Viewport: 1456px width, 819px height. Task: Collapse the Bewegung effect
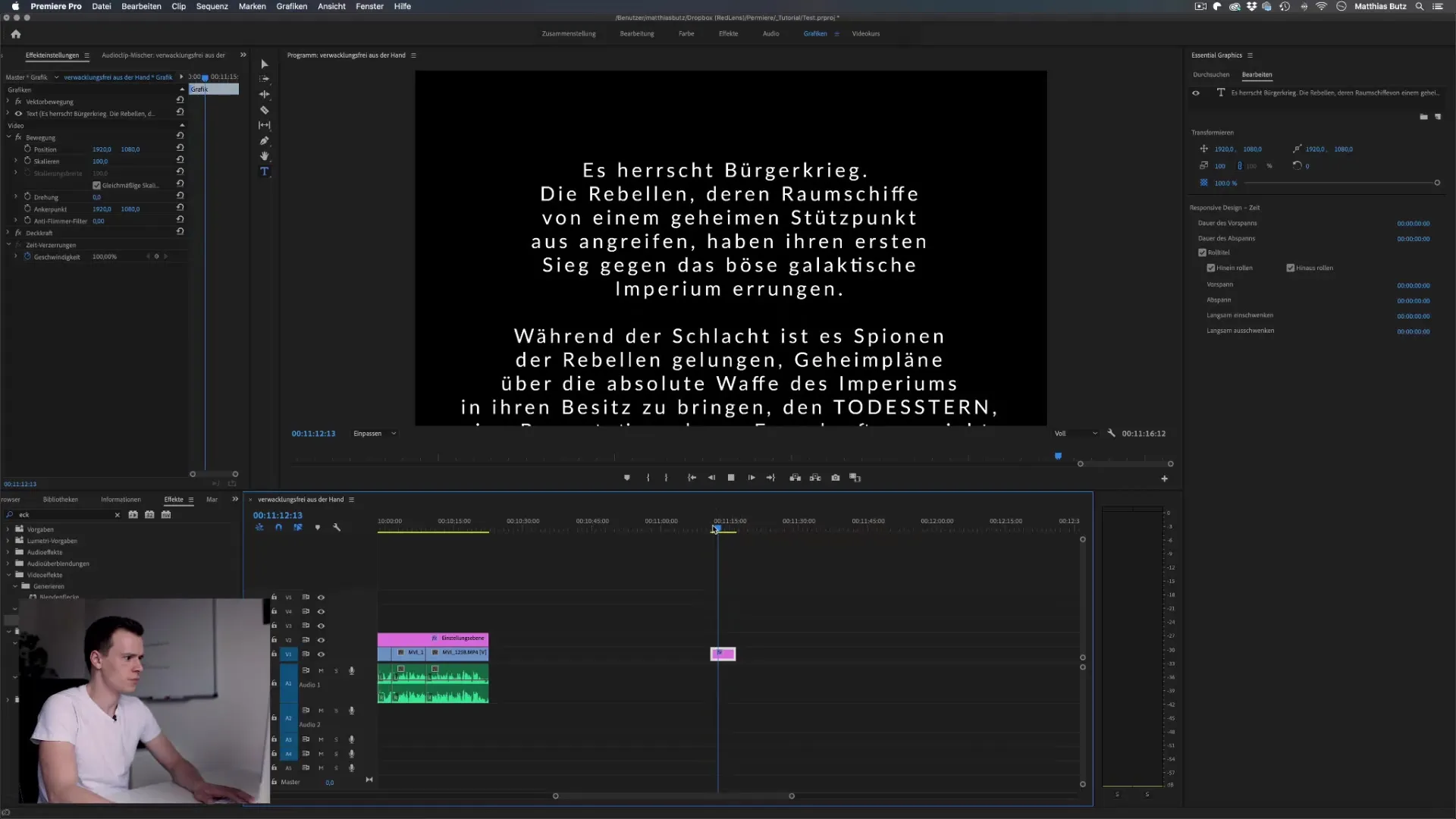point(8,137)
